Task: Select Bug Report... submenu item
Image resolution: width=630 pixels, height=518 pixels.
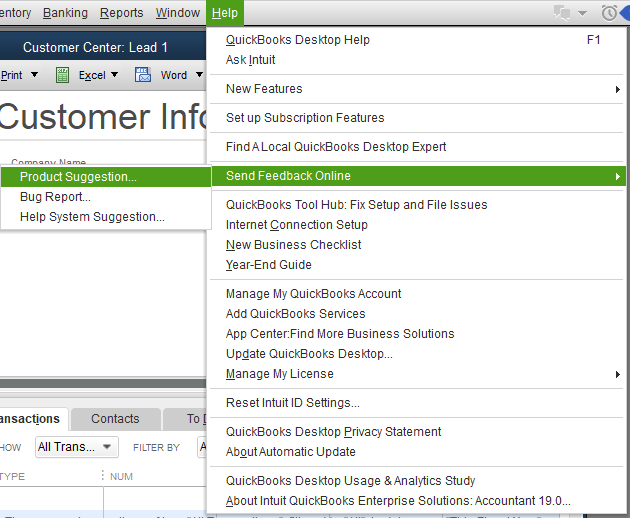Action: (106, 197)
